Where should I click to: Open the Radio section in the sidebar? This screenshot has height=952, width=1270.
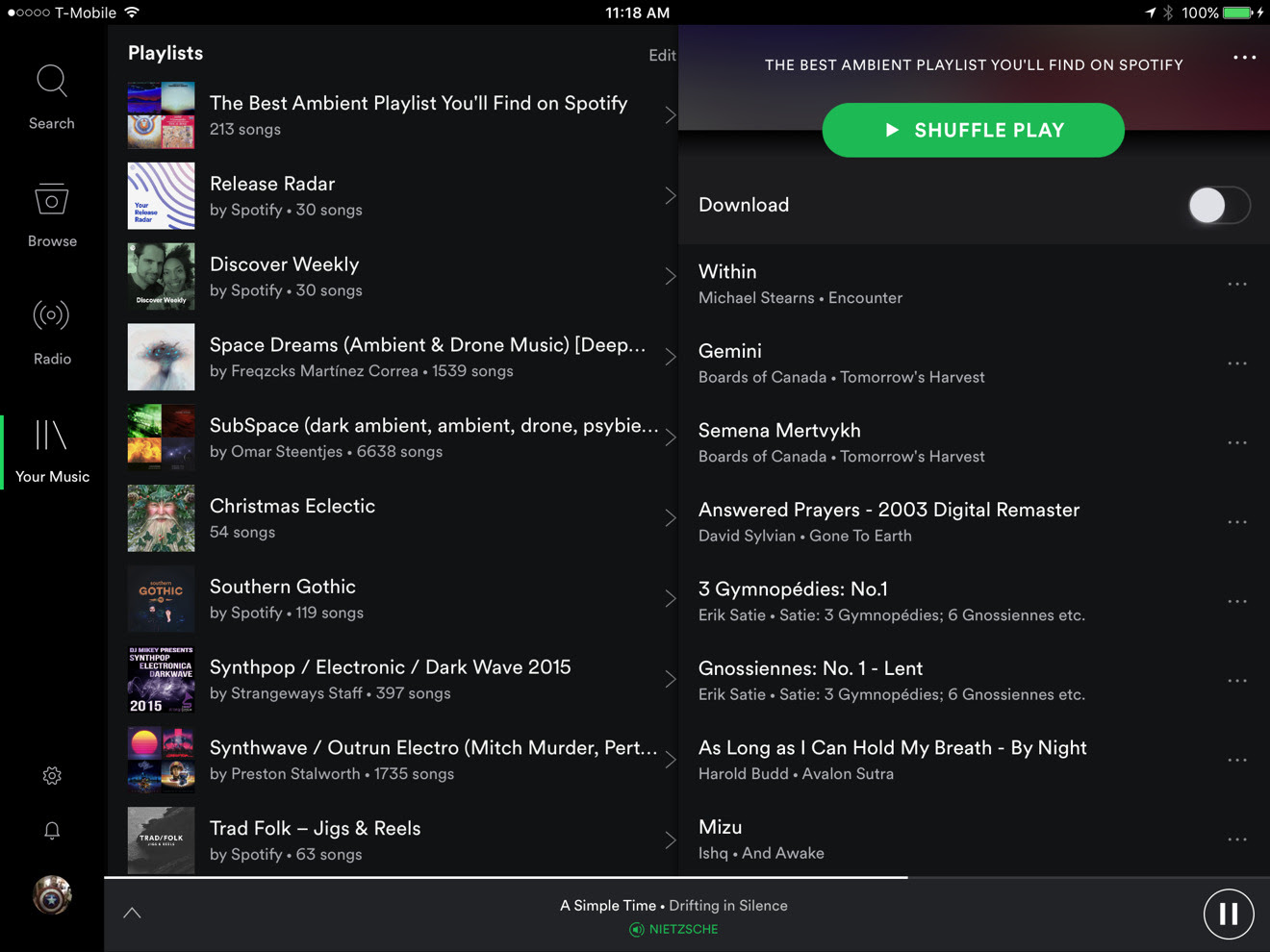coord(52,333)
